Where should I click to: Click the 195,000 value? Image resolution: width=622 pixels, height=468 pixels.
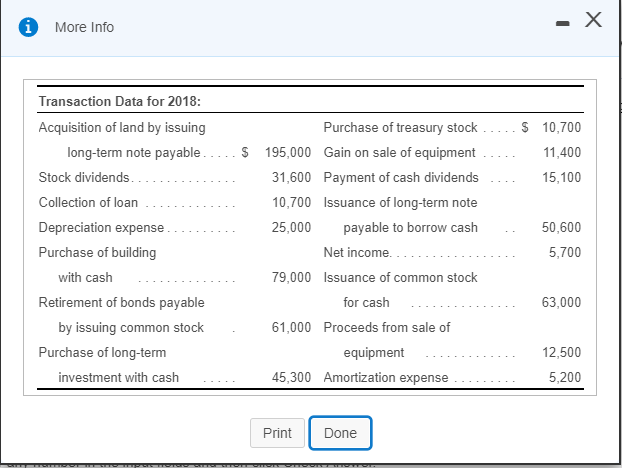coord(288,152)
